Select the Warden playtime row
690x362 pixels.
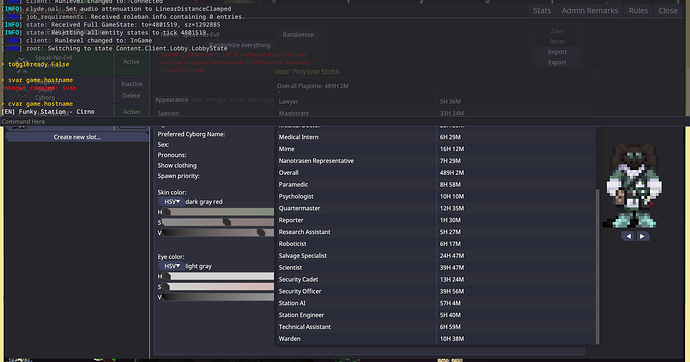[x=436, y=339]
